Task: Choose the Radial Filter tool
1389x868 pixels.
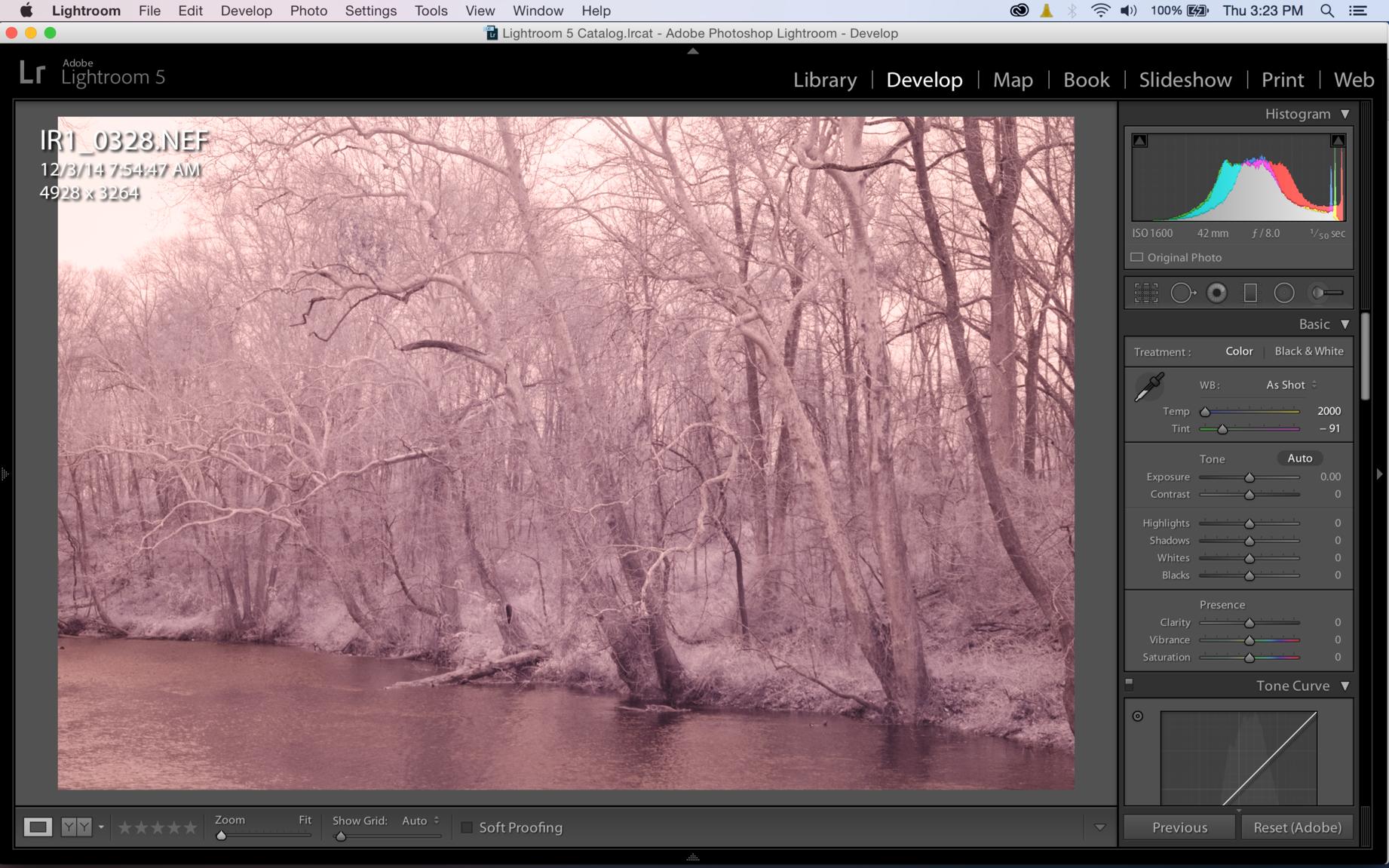Action: 1284,293
